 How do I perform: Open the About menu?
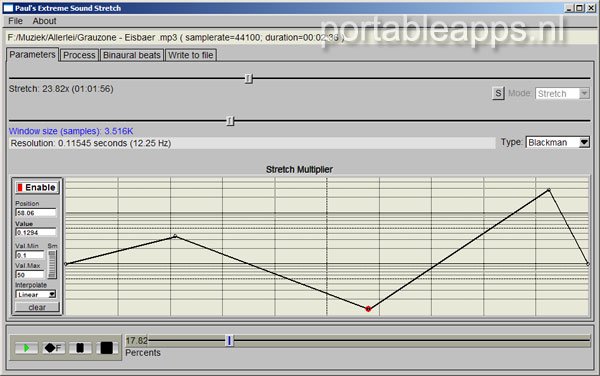click(44, 21)
